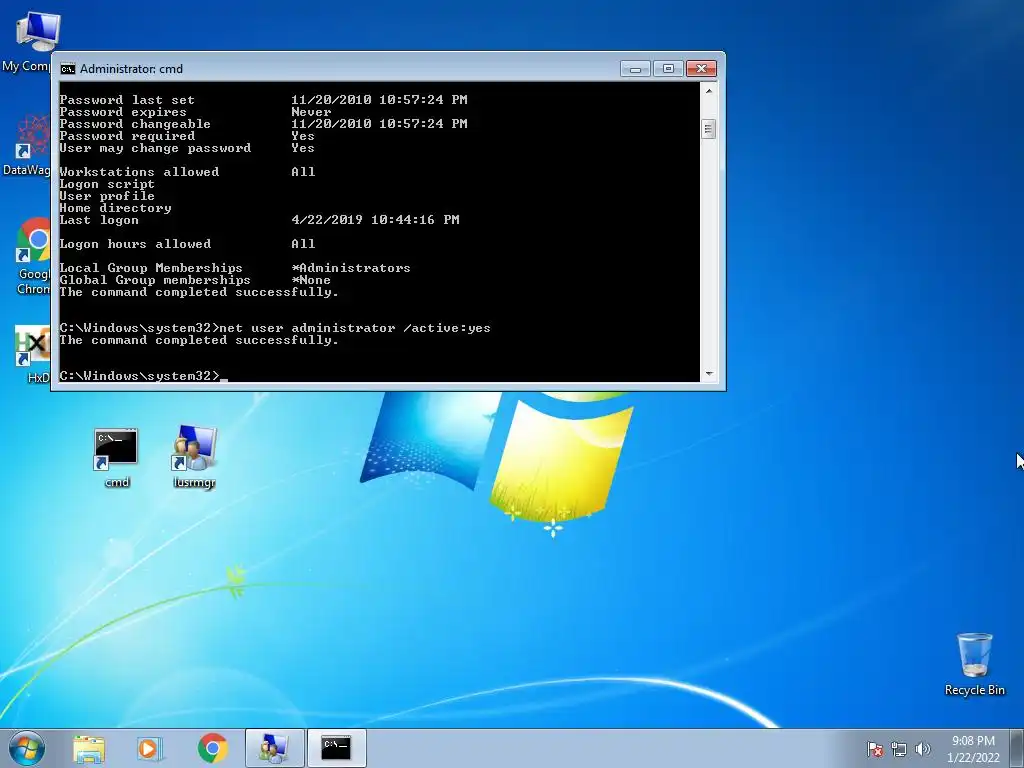Open the cmd shortcut on desktop
The width and height of the screenshot is (1024, 768).
(x=116, y=457)
